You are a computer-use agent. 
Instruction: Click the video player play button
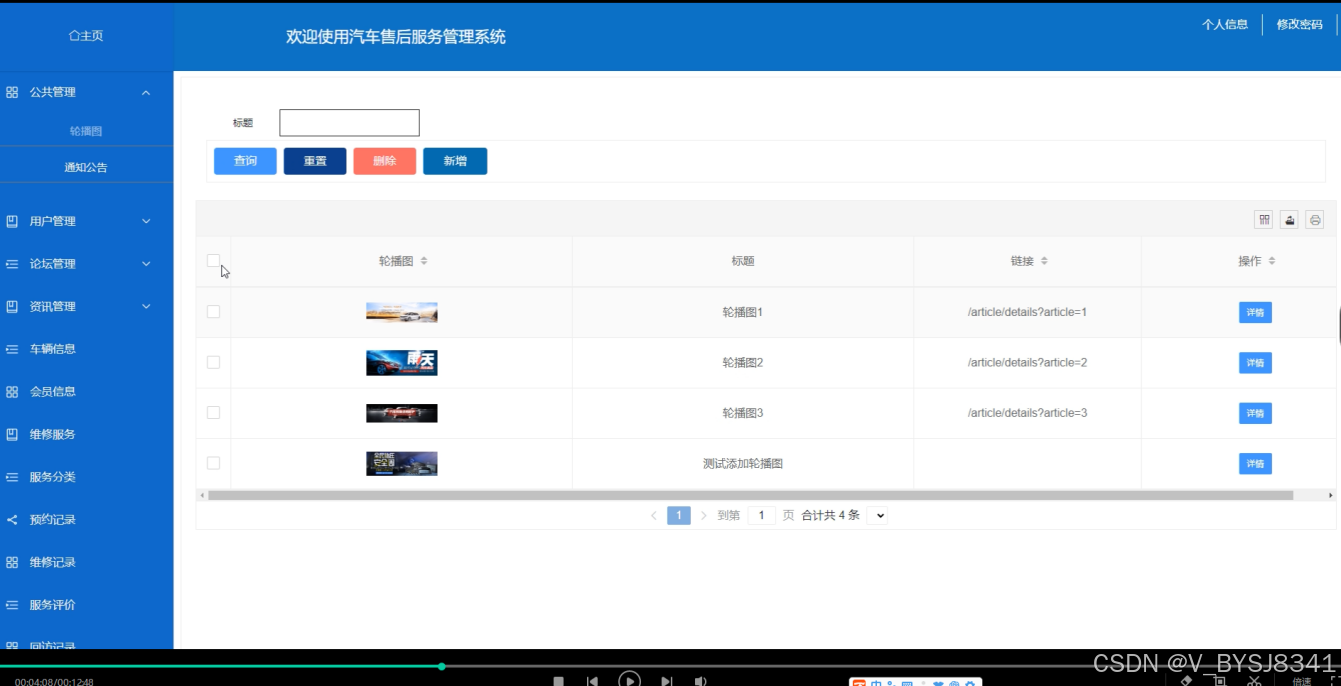(x=629, y=680)
